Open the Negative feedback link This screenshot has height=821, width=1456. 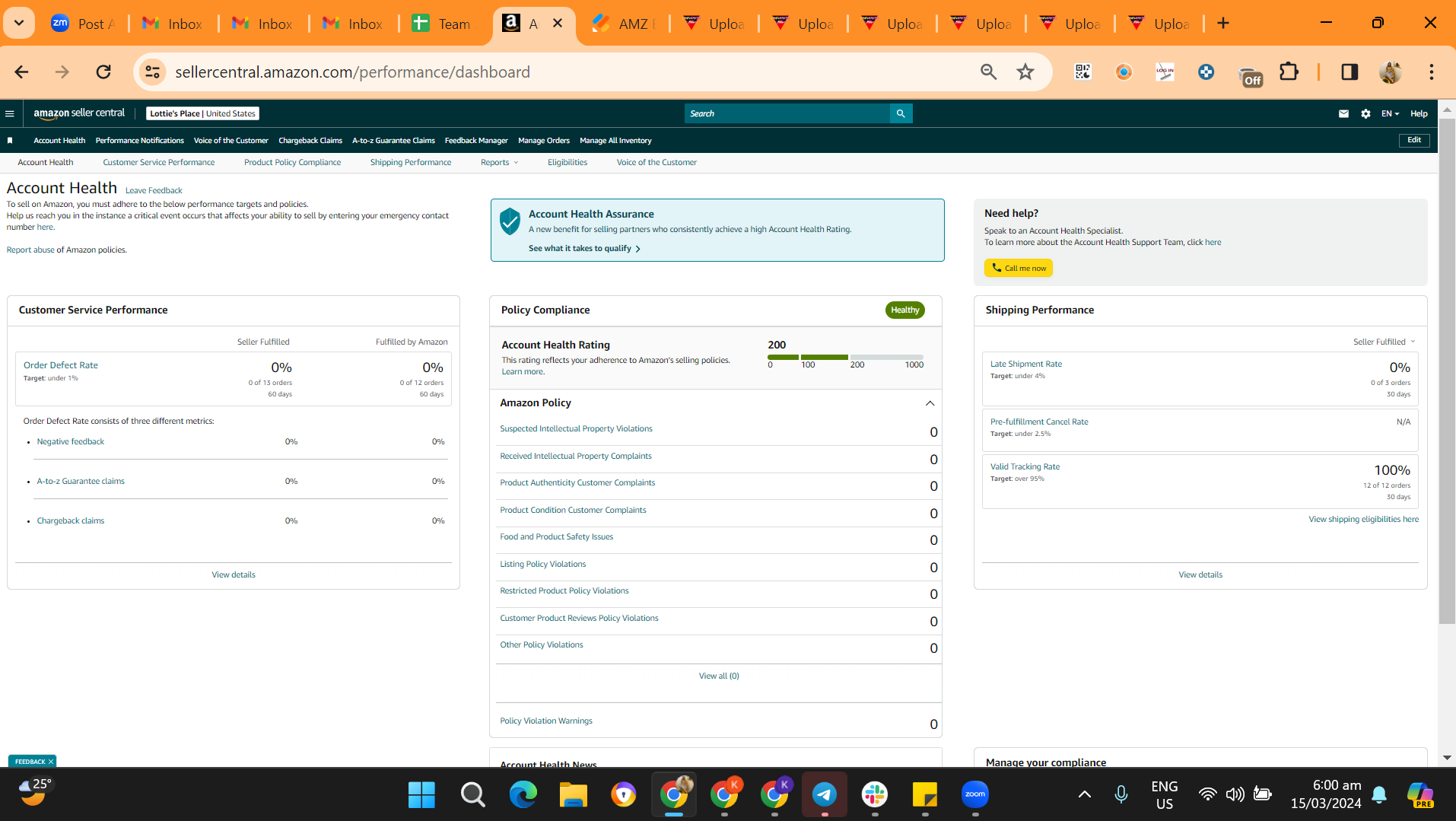71,442
